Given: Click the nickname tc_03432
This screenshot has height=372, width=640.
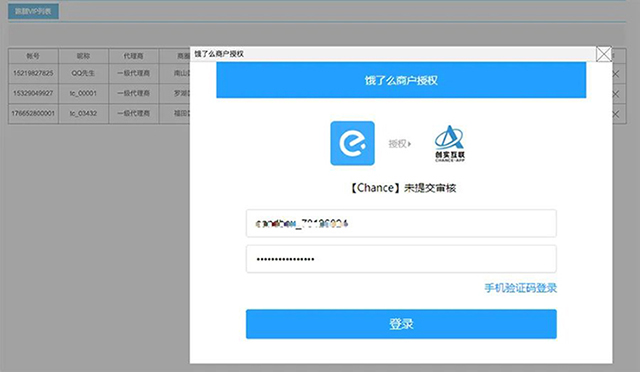Looking at the screenshot, I should click(83, 114).
